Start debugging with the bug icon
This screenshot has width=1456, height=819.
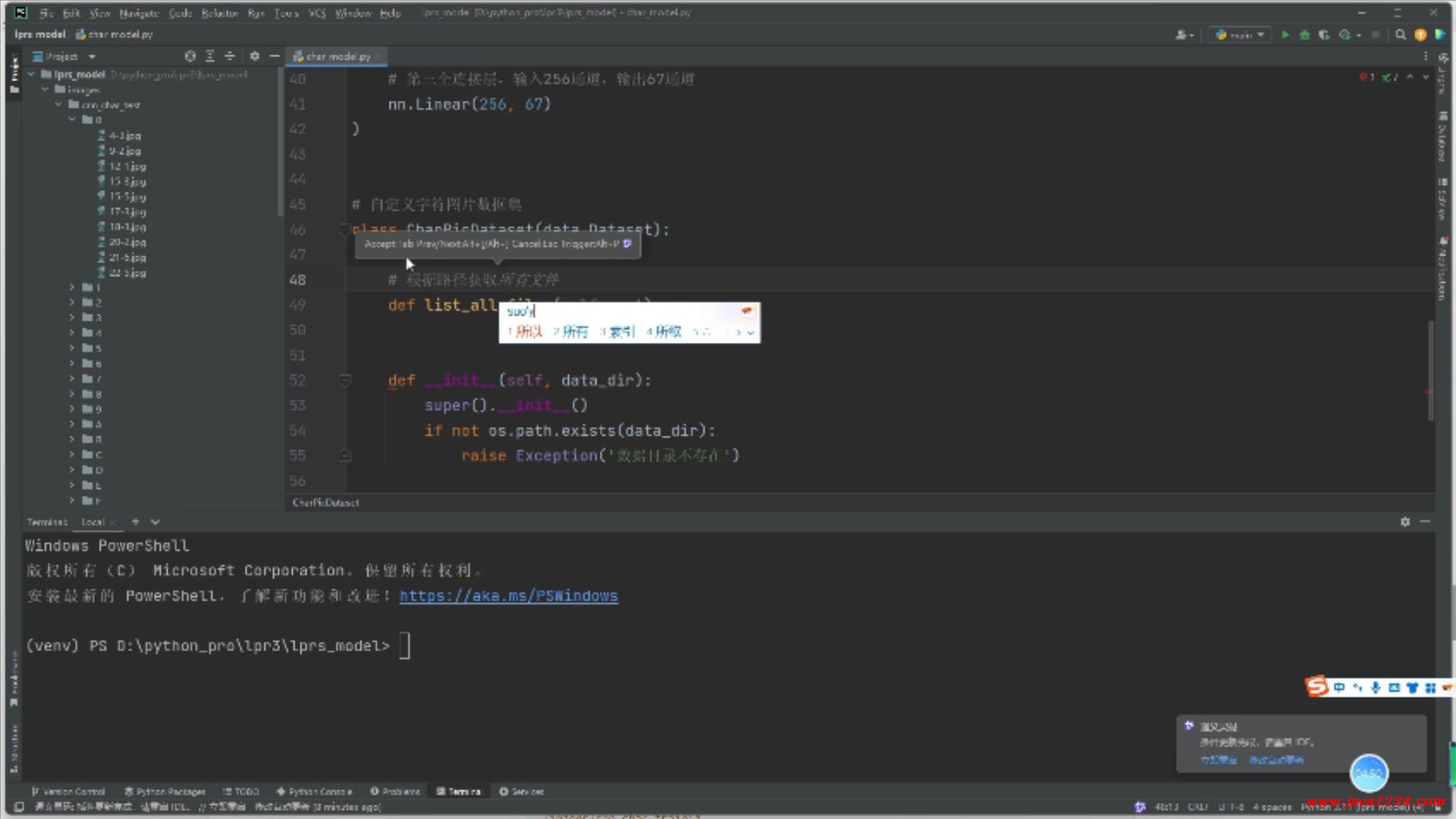pyautogui.click(x=1304, y=35)
